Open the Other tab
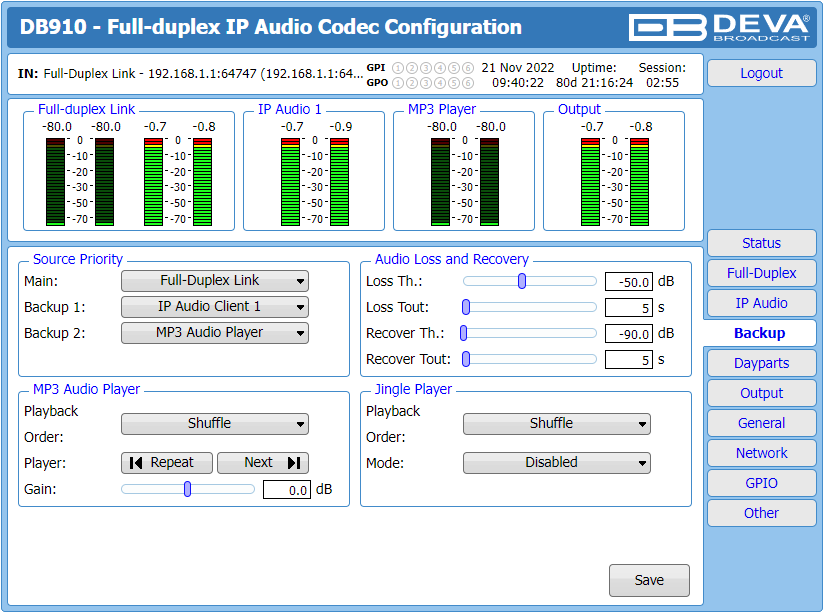 coord(761,513)
